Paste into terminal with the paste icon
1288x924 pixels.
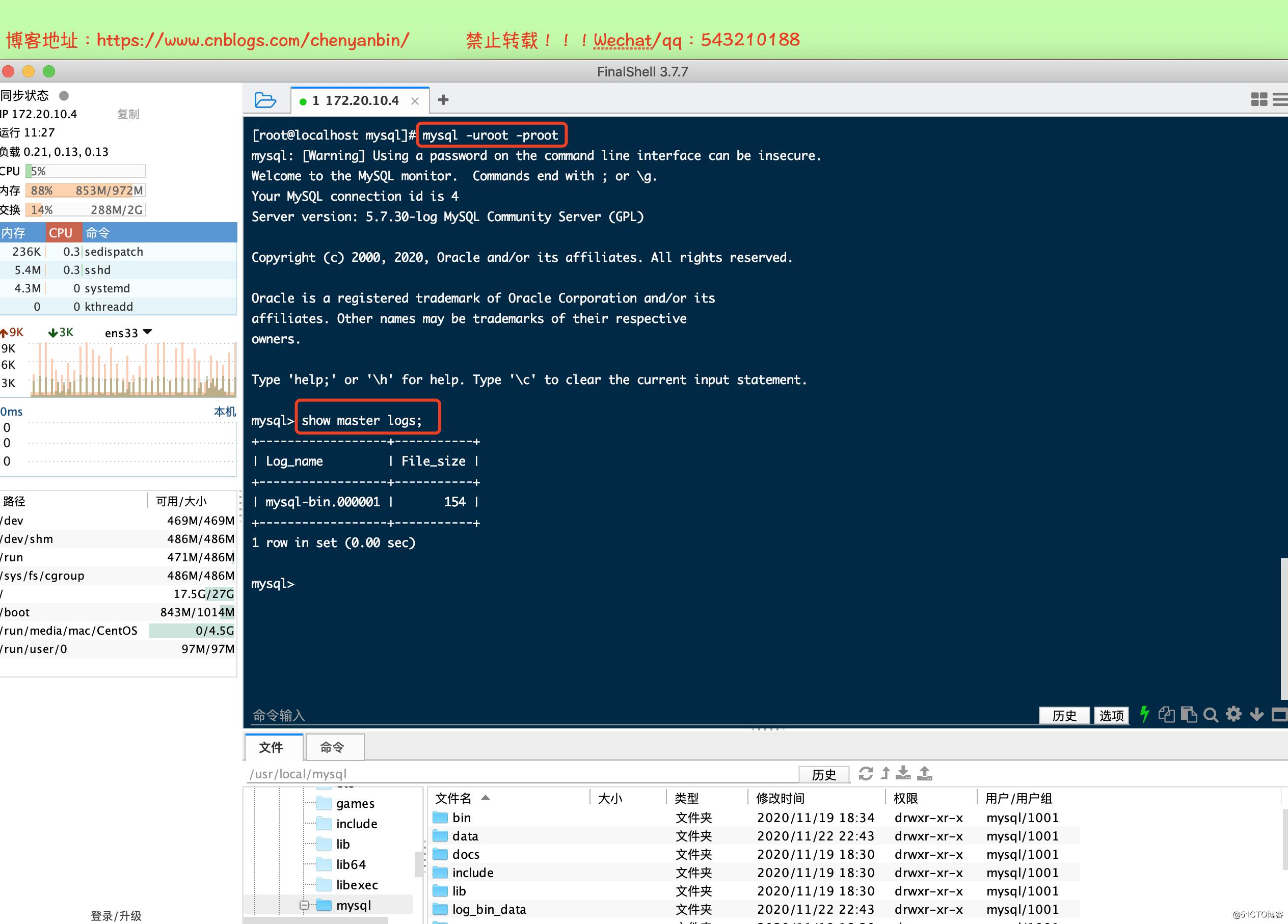coord(1189,715)
